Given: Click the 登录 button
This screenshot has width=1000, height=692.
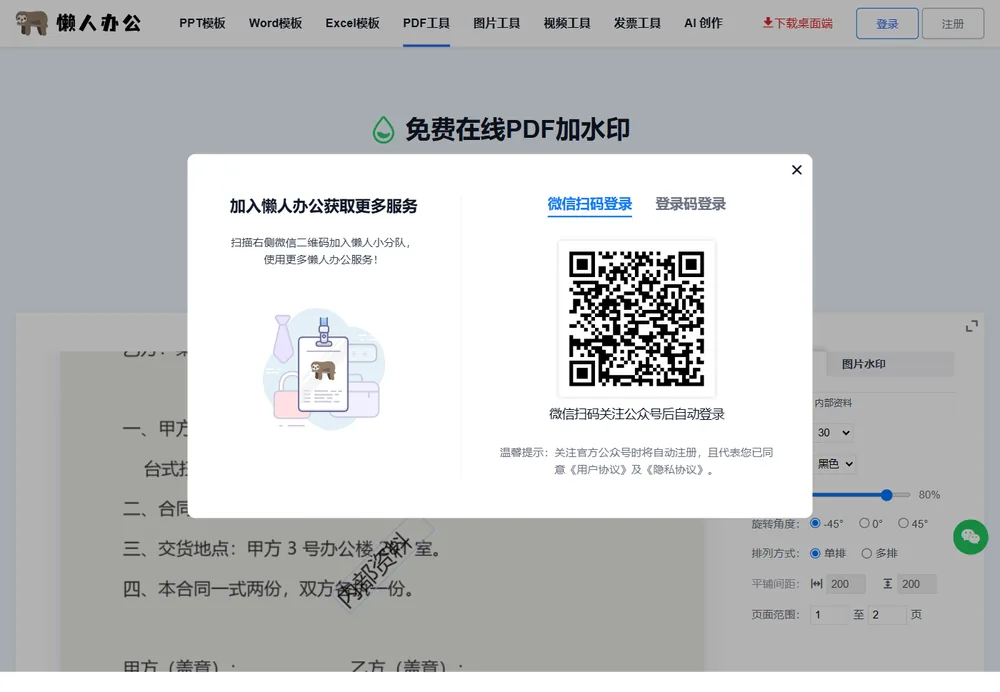Looking at the screenshot, I should point(887,24).
